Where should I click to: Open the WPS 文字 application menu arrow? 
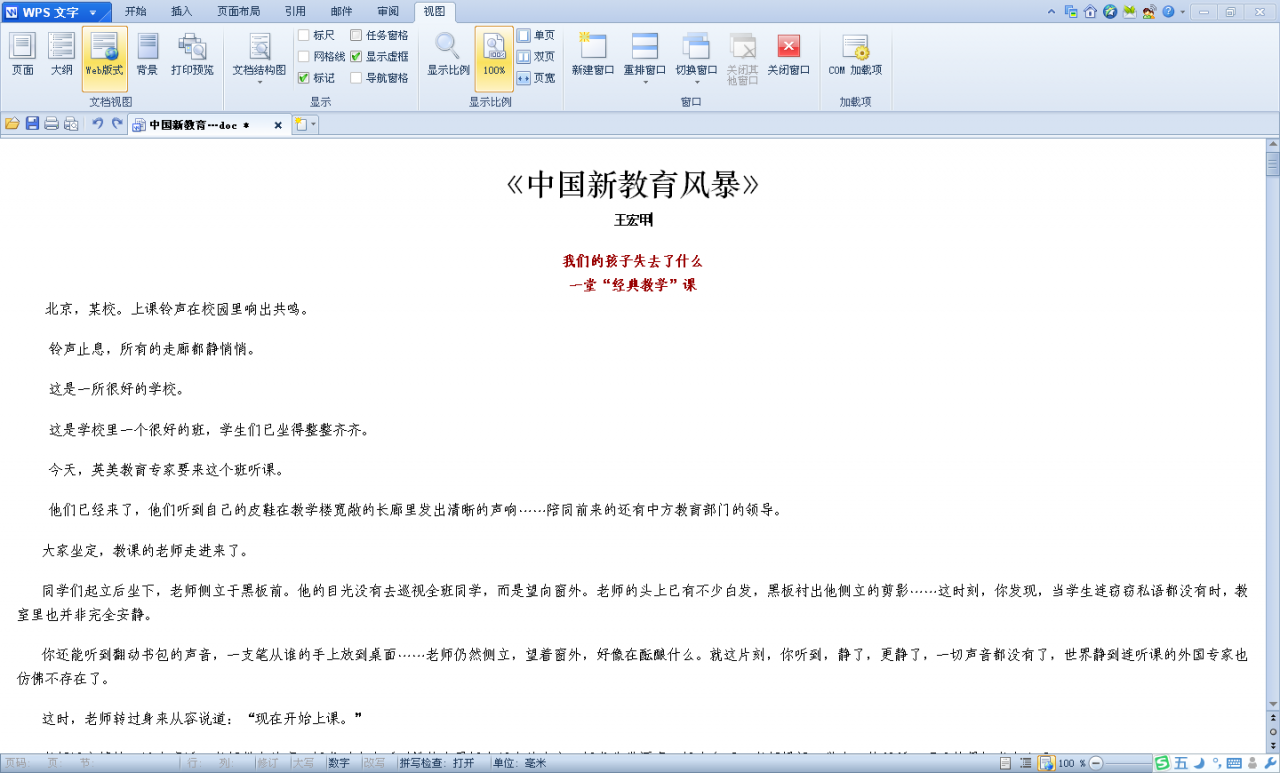click(x=93, y=13)
